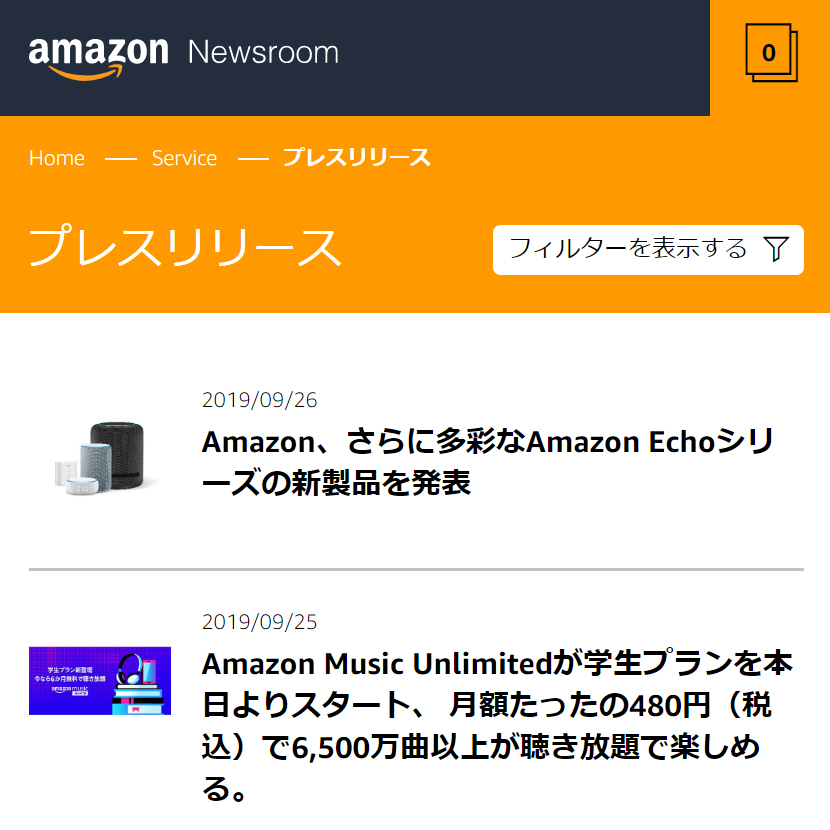This screenshot has width=830, height=830.
Task: Click the large プレスリリース page heading
Action: click(186, 246)
